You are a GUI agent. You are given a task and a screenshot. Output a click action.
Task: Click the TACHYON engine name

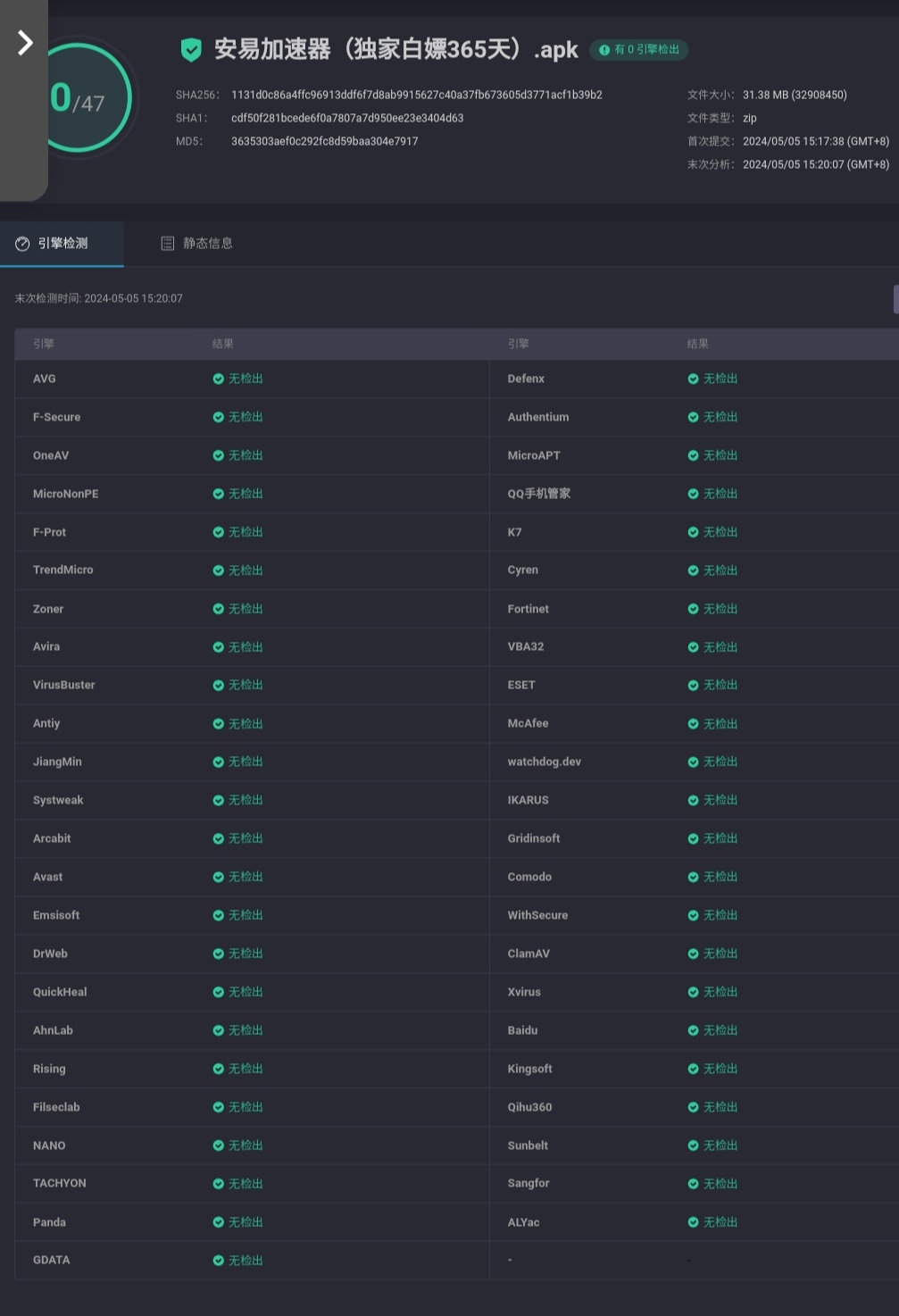(60, 1183)
